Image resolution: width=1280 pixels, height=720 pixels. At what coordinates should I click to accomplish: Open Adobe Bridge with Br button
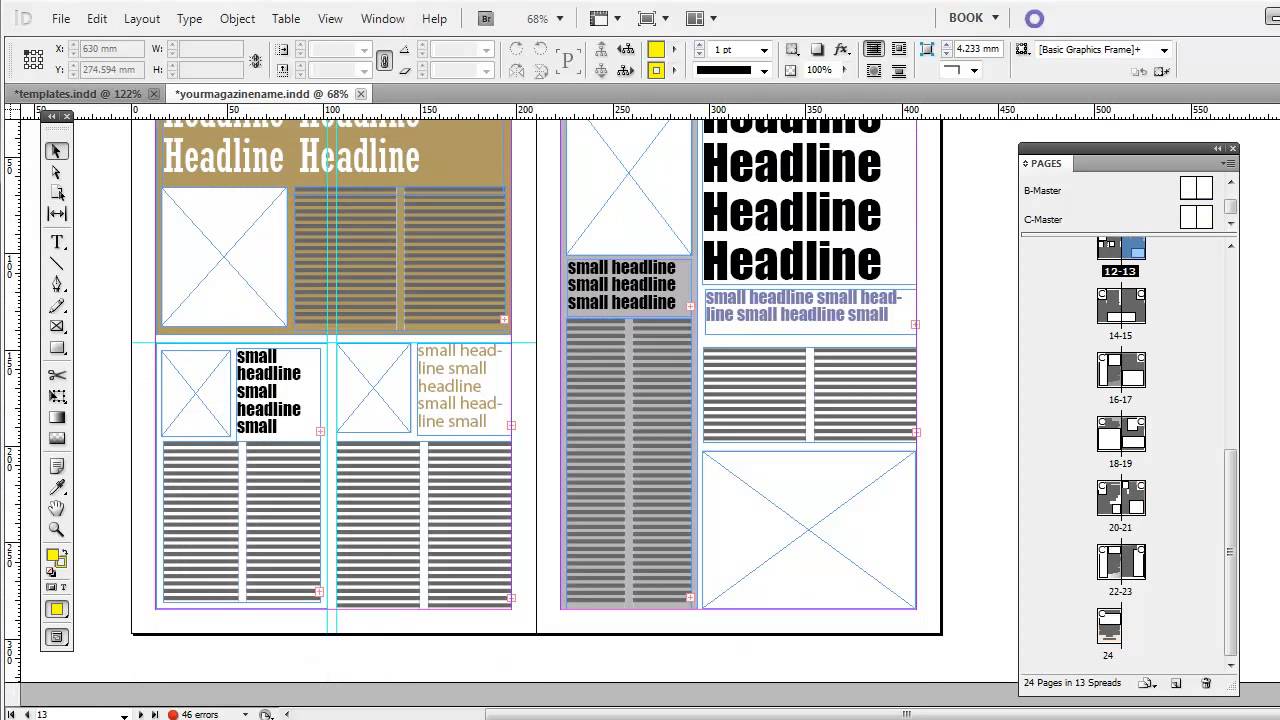[x=485, y=19]
